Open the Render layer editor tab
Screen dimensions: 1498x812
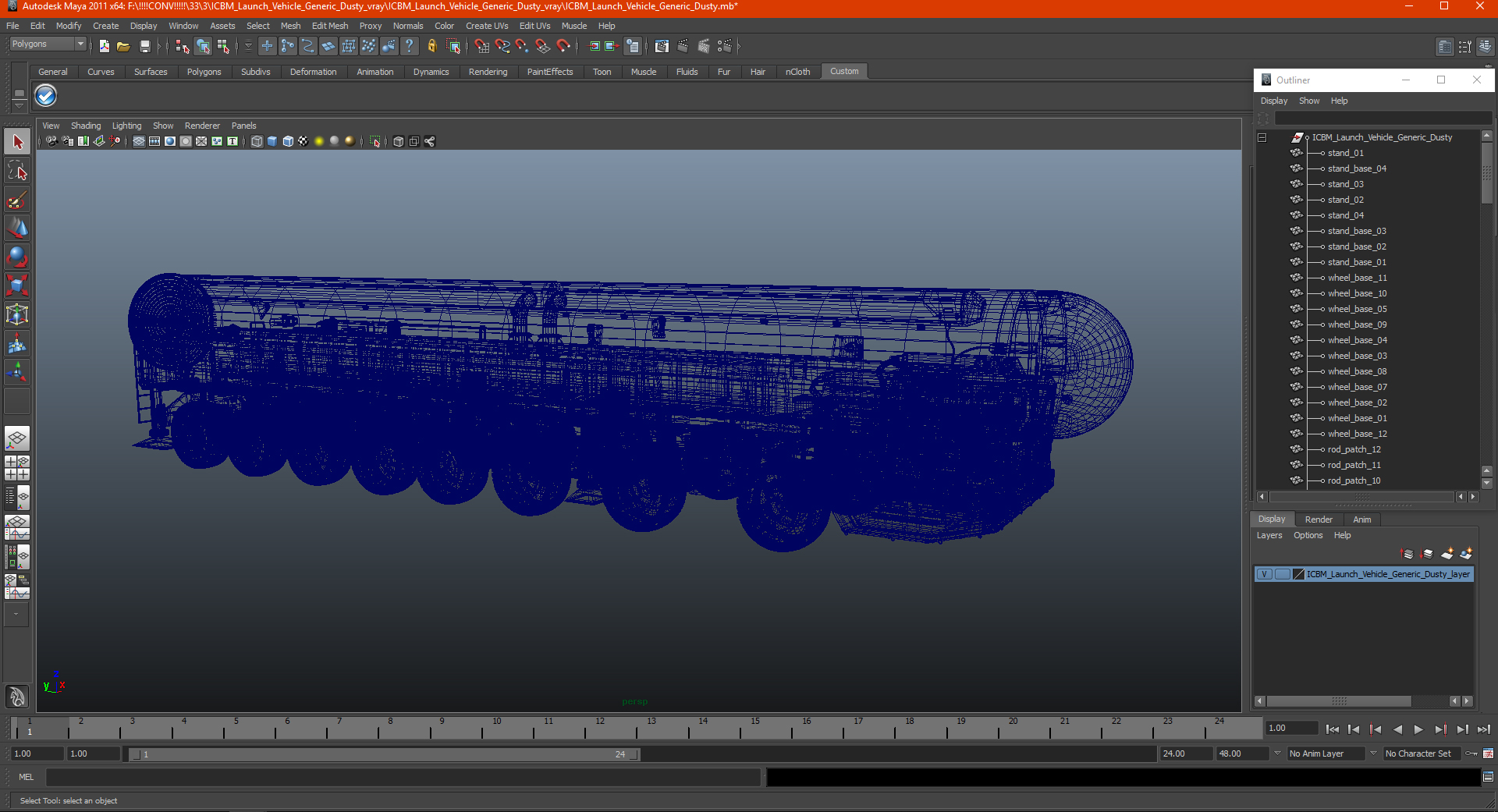(x=1319, y=519)
